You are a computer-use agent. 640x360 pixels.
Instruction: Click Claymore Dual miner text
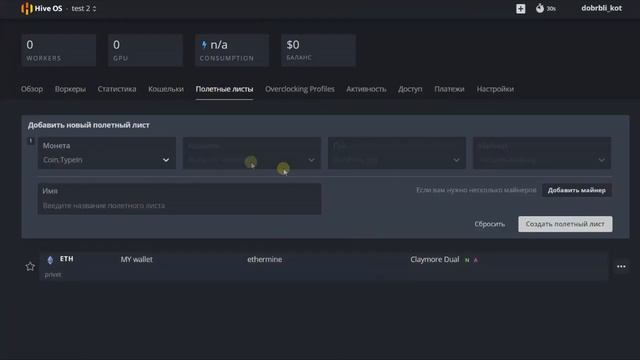pos(435,260)
